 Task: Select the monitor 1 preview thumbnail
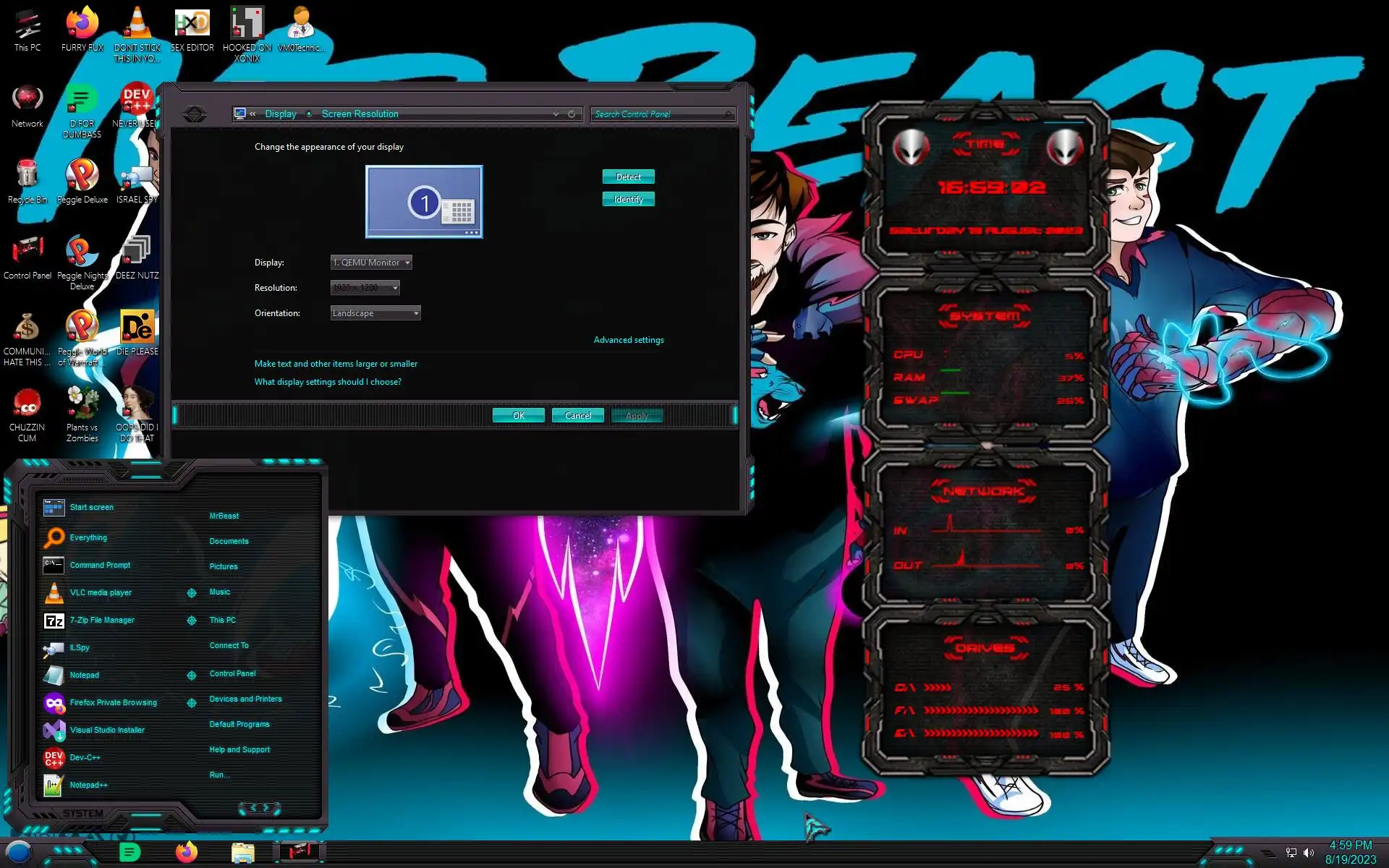tap(424, 202)
